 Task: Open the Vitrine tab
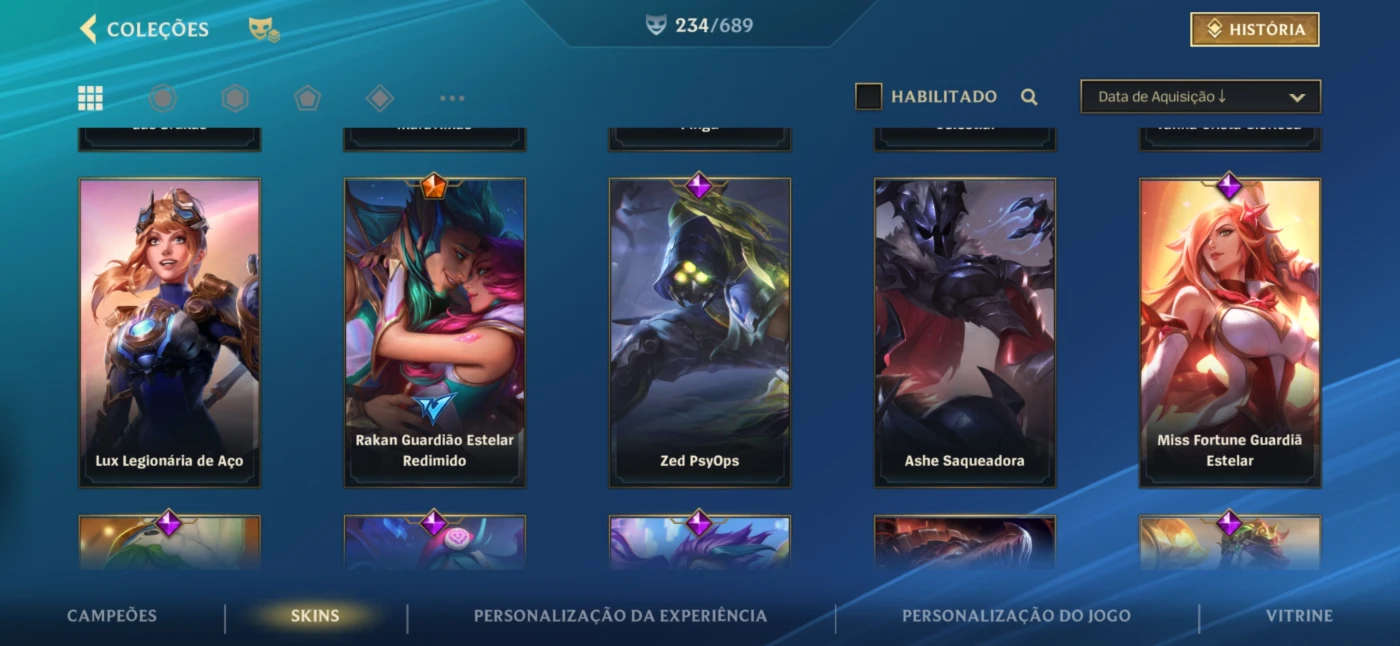pos(1299,616)
